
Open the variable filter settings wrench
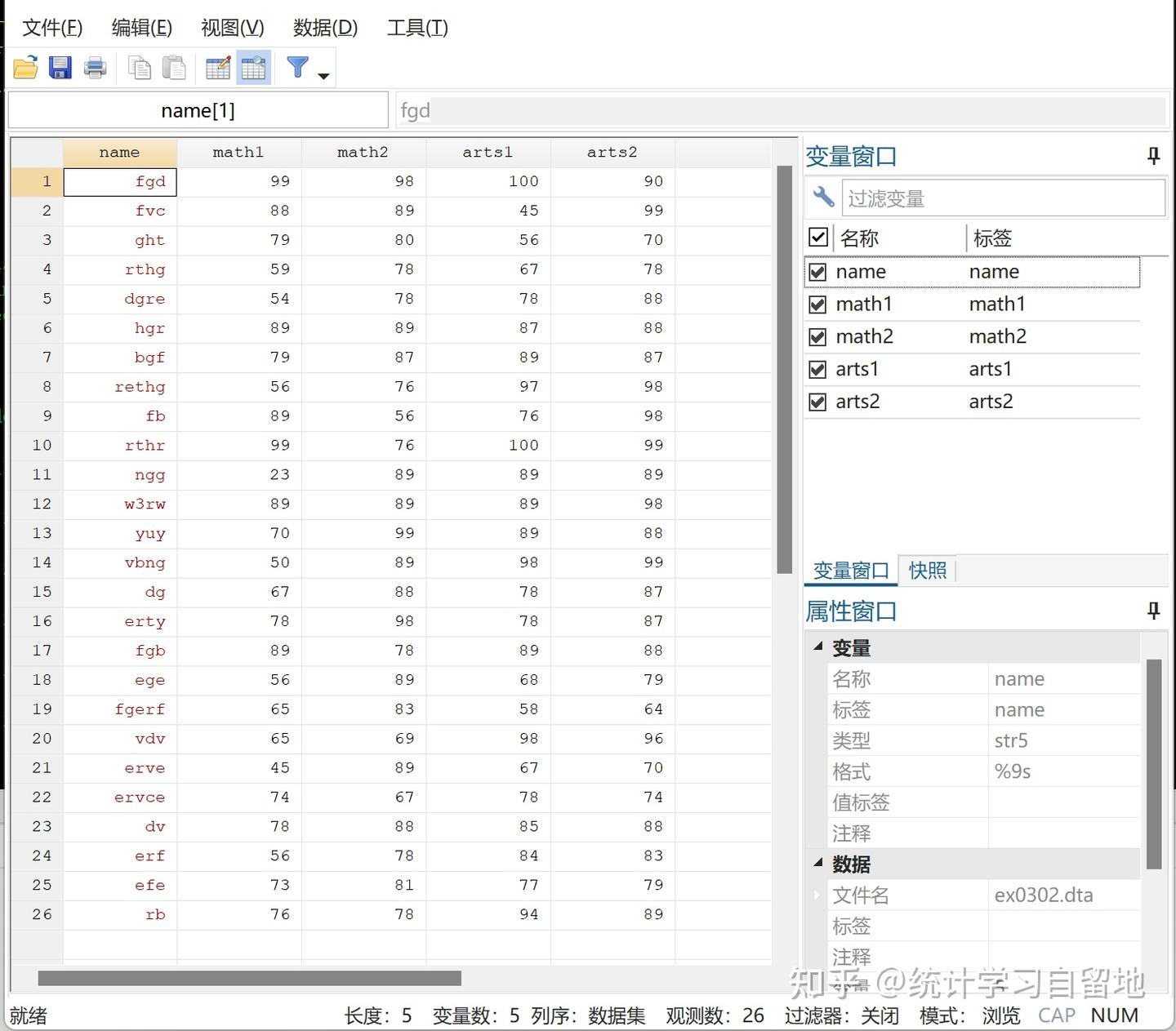pos(822,197)
